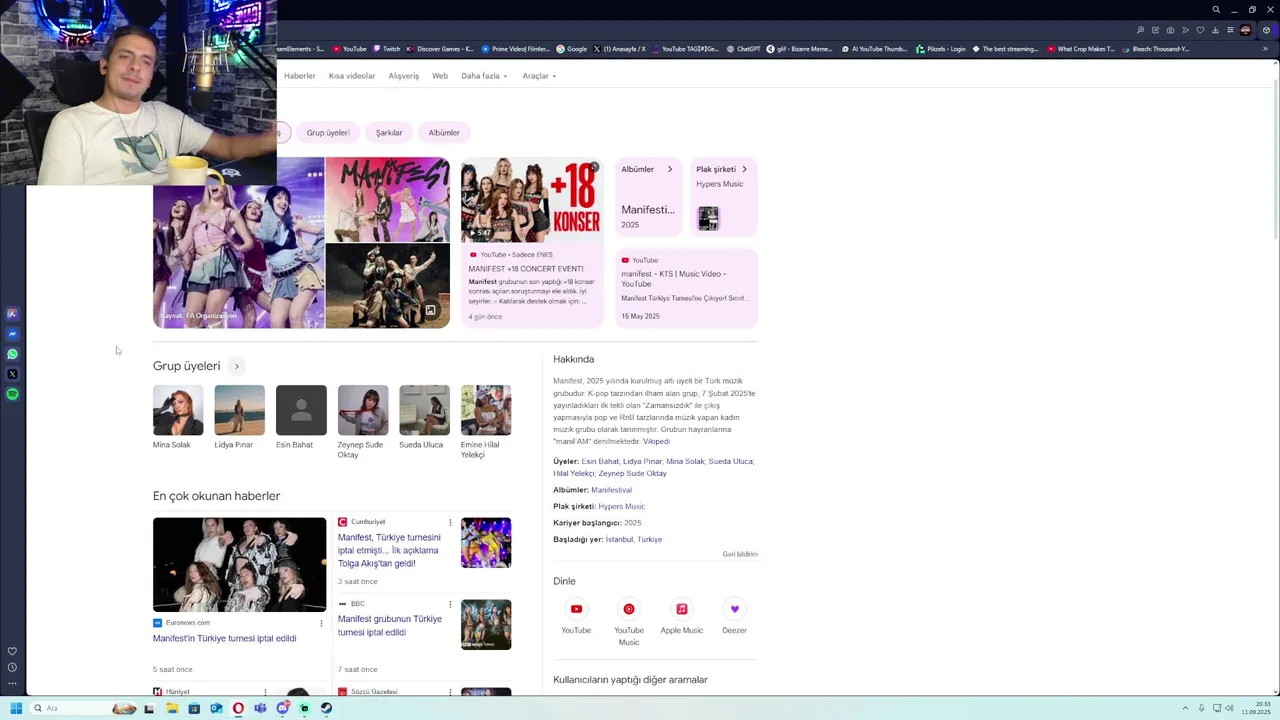Viewport: 1280px width, 720px height.
Task: Open Mina Solak member card
Action: pos(177,417)
